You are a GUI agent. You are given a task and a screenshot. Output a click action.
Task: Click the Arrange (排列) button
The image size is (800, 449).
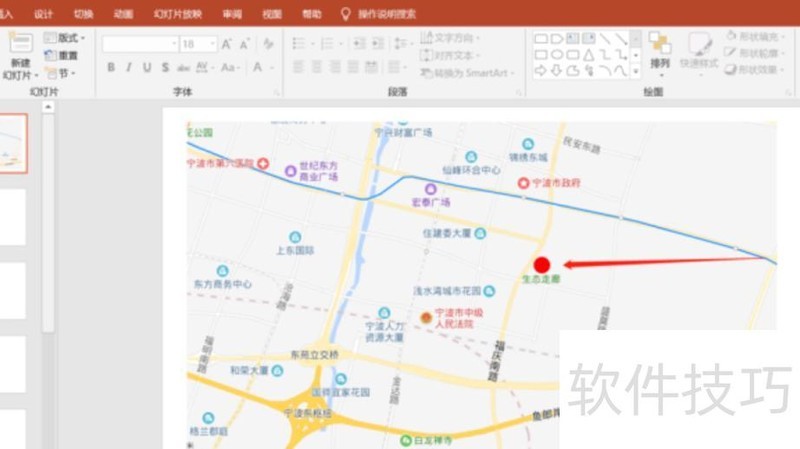tap(660, 54)
